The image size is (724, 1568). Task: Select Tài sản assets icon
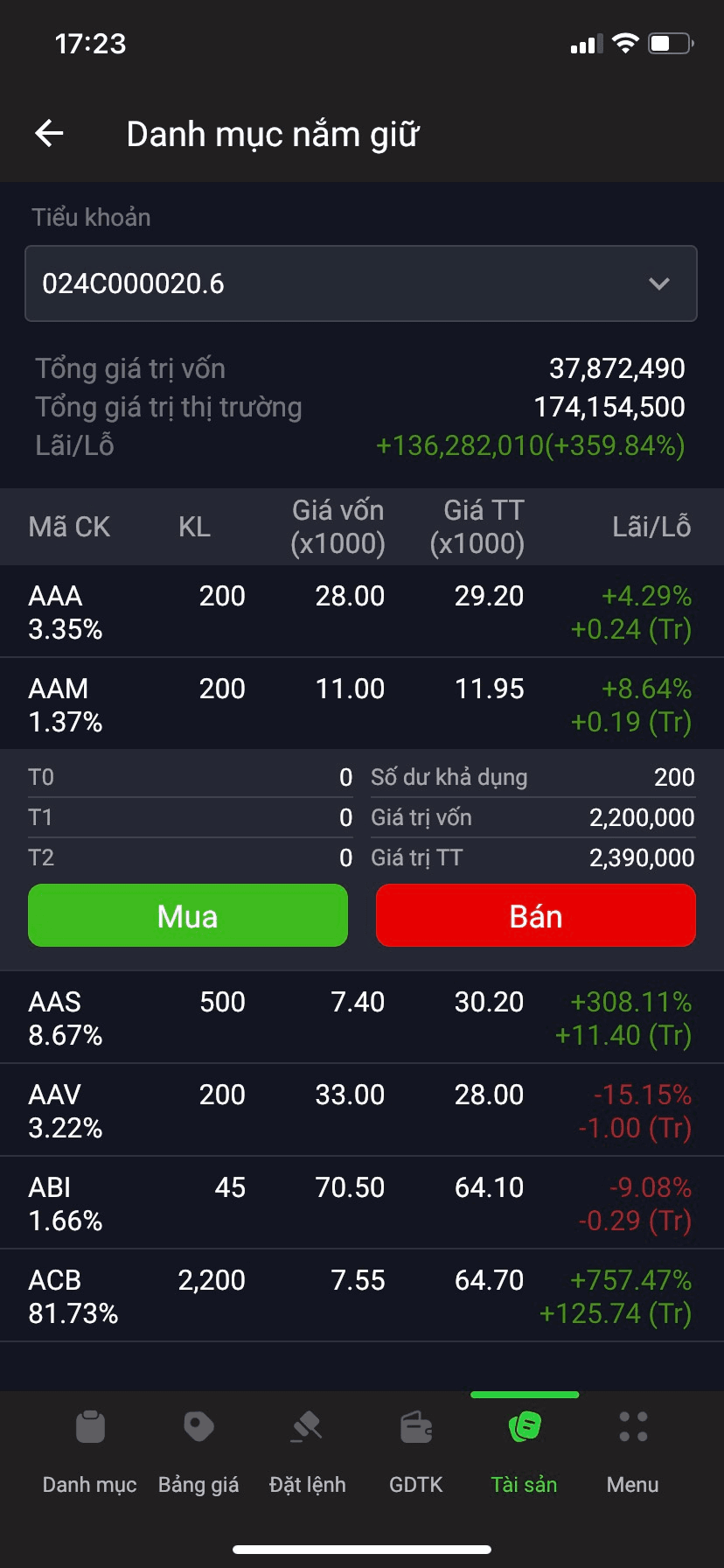(525, 1427)
